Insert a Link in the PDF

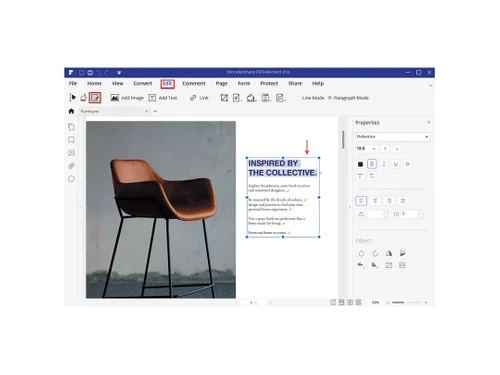[199, 98]
